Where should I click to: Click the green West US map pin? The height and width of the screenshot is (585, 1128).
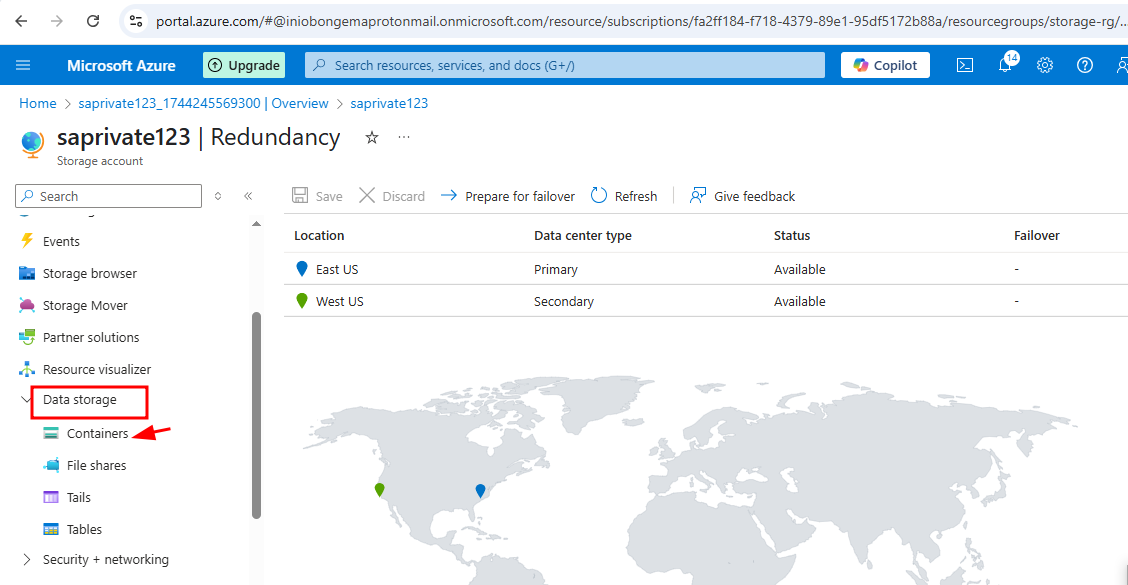(379, 489)
